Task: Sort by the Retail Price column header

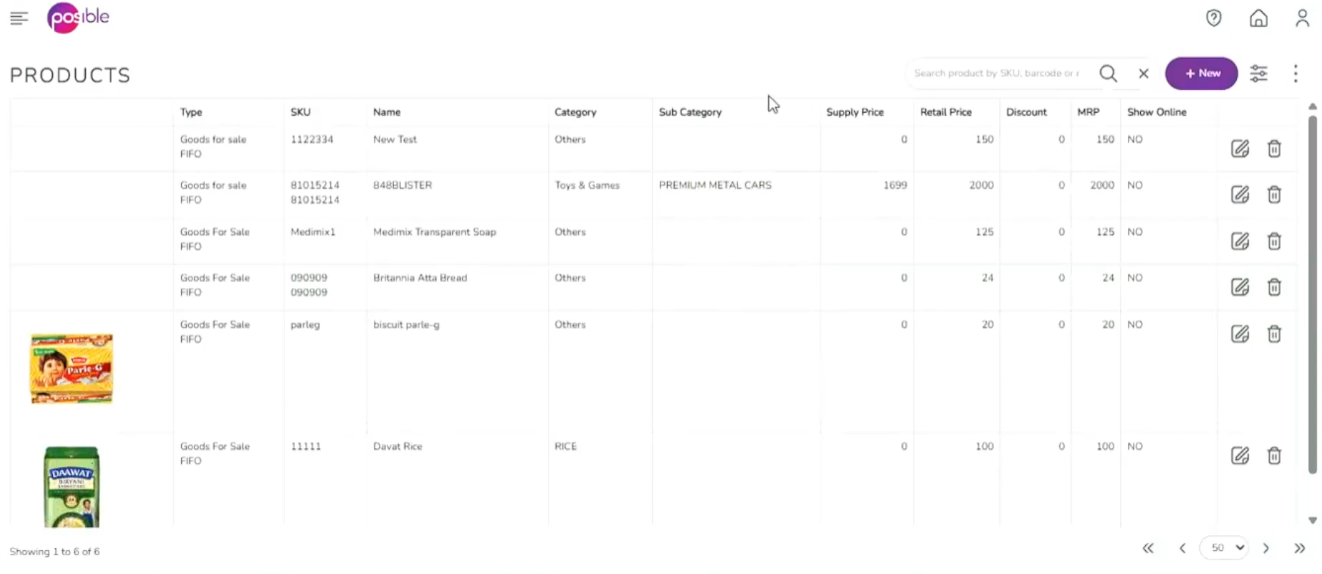Action: (x=945, y=112)
